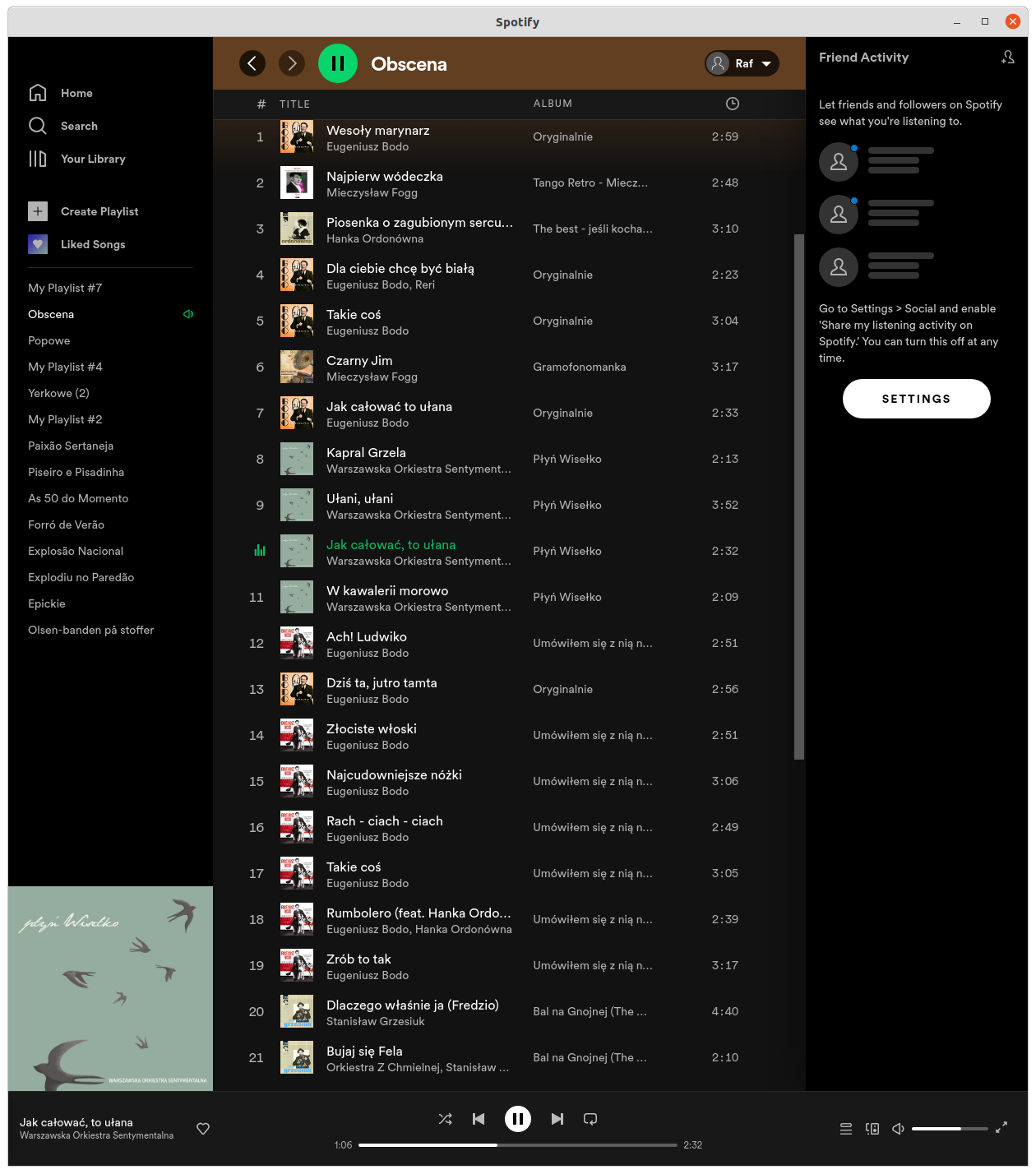Click the SETTINGS button
This screenshot has width=1036, height=1174.
point(916,399)
